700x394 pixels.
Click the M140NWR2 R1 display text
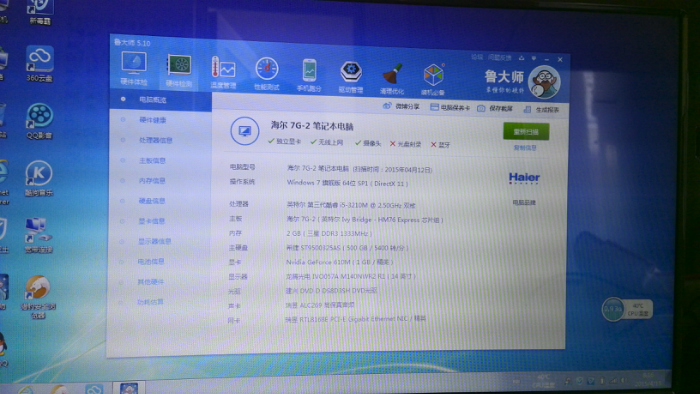coord(351,276)
